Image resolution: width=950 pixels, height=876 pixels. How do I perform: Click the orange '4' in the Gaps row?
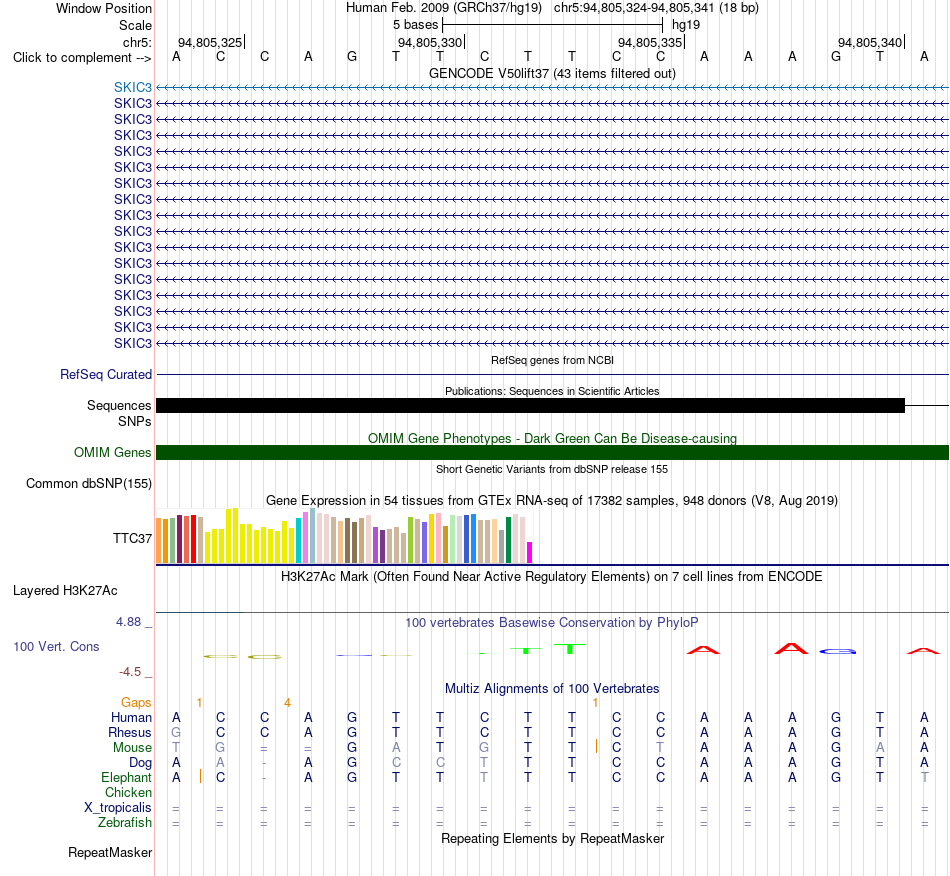(x=287, y=703)
